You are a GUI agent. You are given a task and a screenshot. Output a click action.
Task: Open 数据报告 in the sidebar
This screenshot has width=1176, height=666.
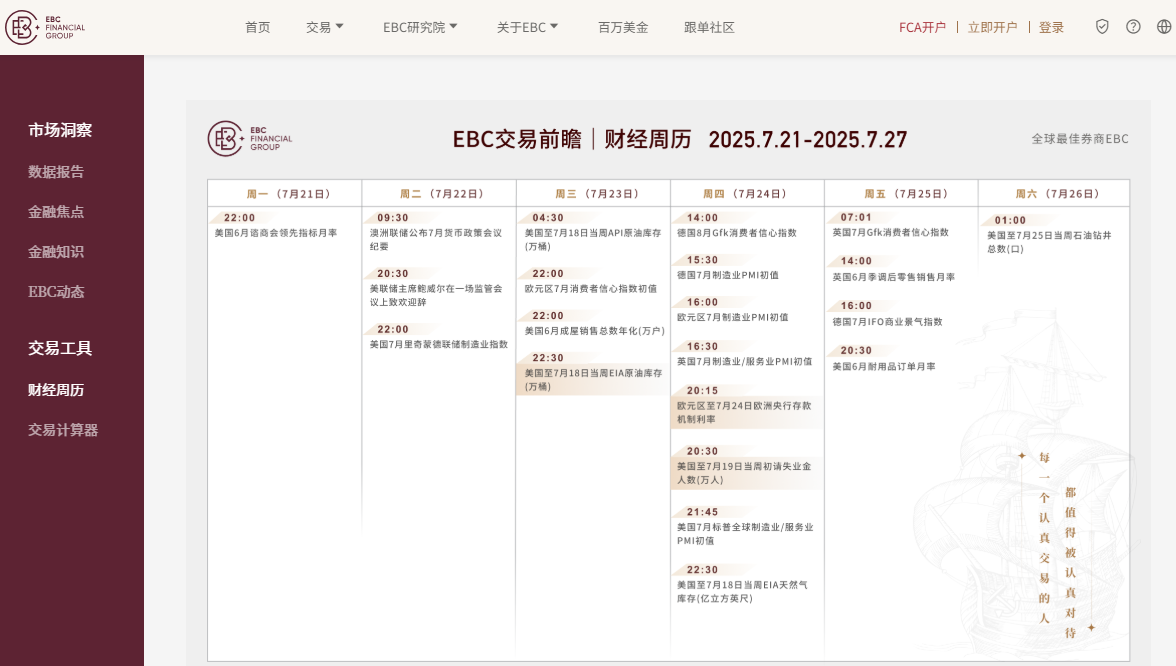tap(56, 172)
